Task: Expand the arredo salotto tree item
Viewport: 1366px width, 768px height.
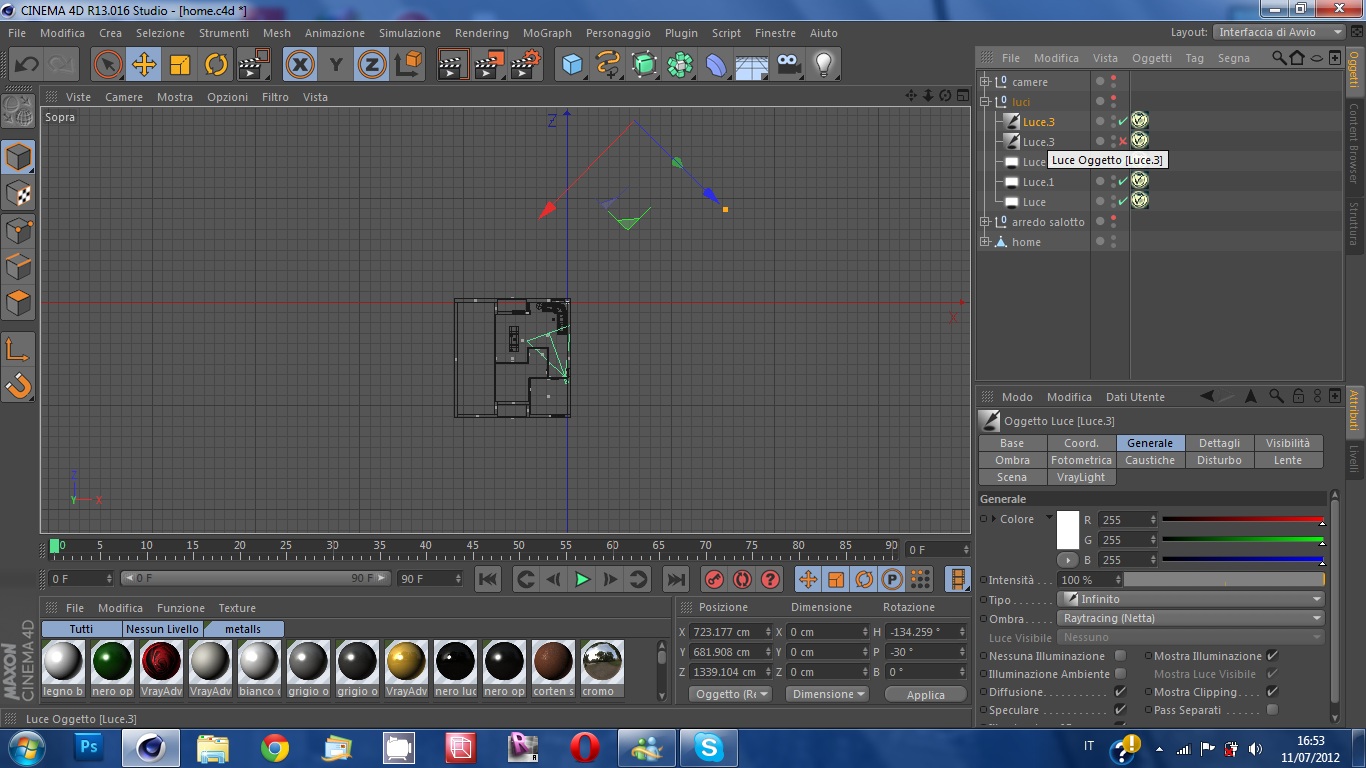Action: pyautogui.click(x=985, y=222)
